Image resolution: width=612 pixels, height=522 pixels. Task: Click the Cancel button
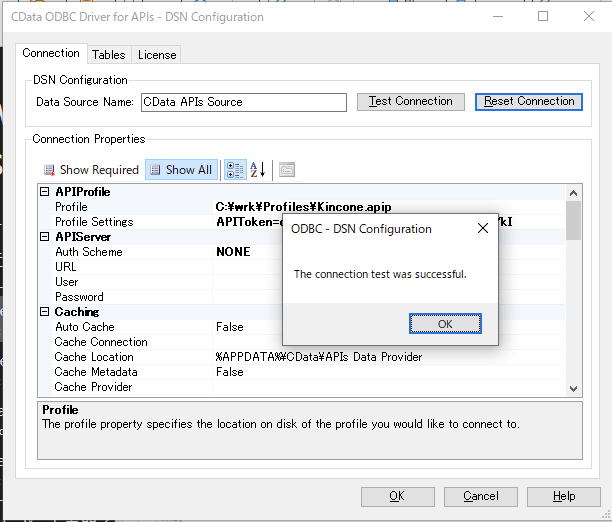tap(481, 496)
